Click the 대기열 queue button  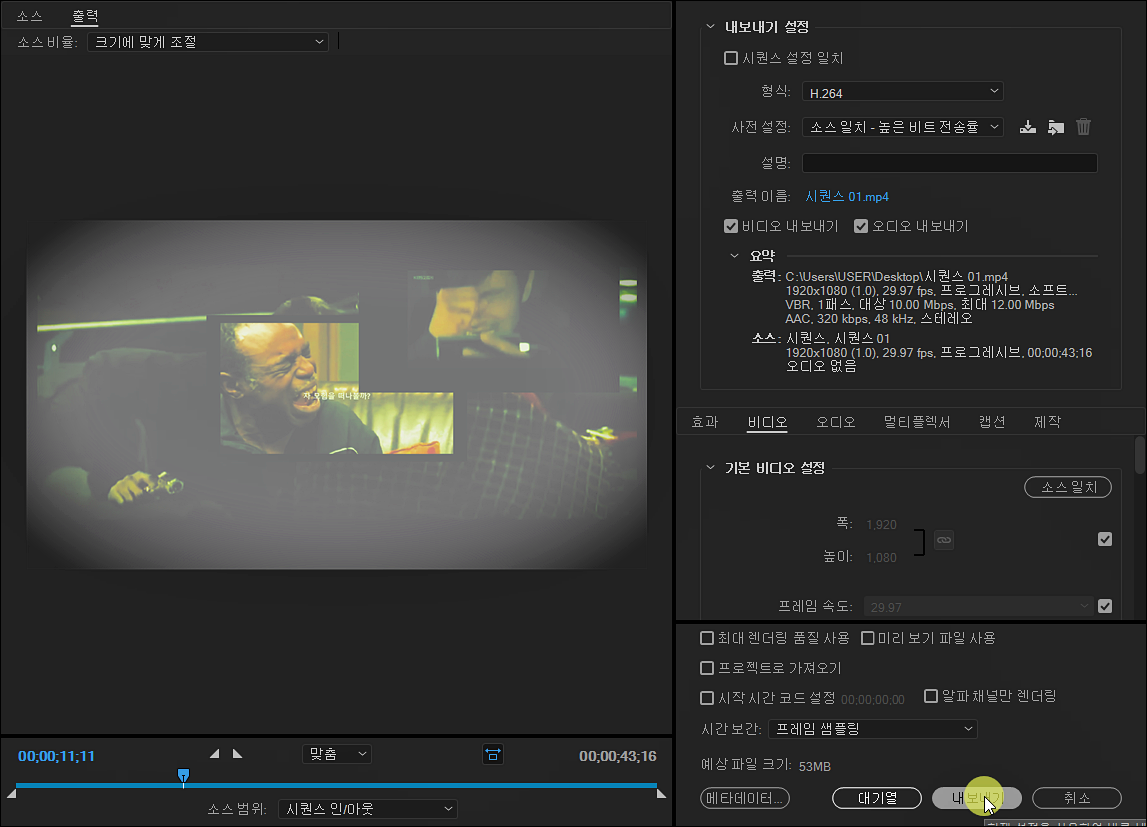coord(877,798)
